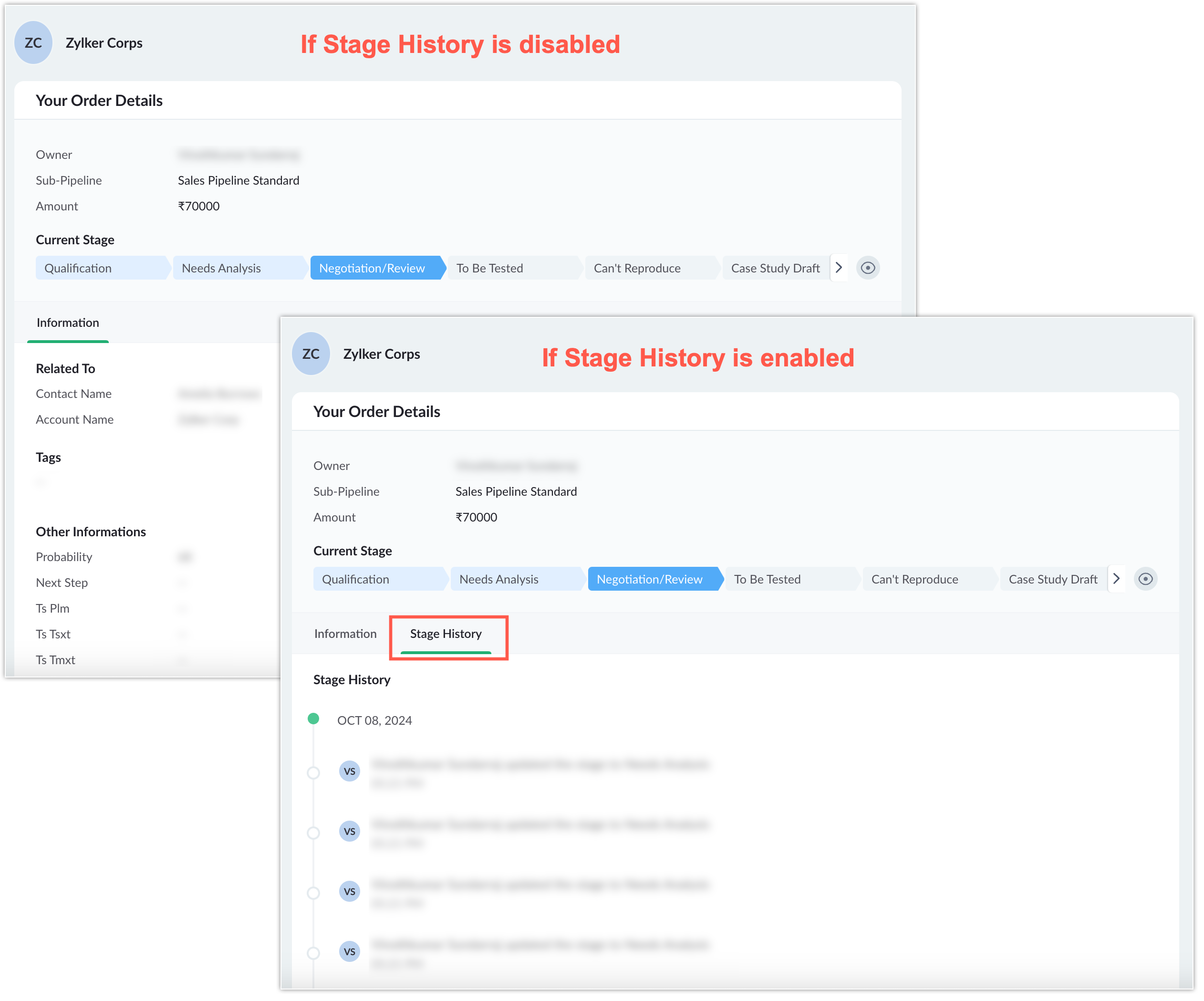1204x1001 pixels.
Task: Click first VS user avatar in stage history
Action: pos(349,771)
